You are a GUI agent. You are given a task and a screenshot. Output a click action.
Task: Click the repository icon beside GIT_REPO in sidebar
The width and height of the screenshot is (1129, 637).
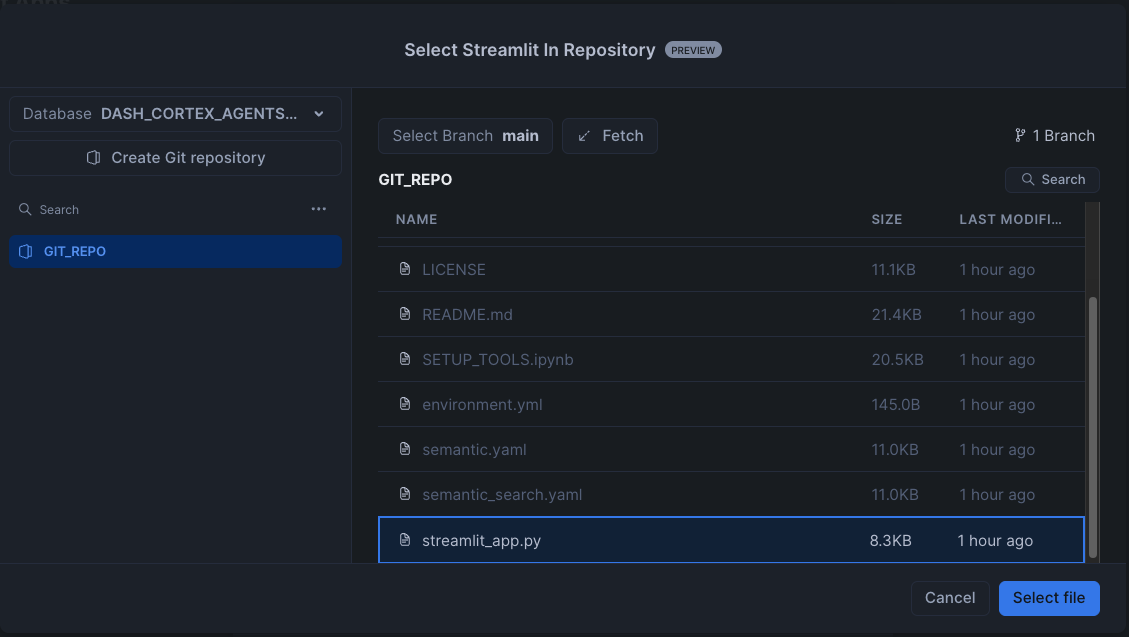point(25,251)
